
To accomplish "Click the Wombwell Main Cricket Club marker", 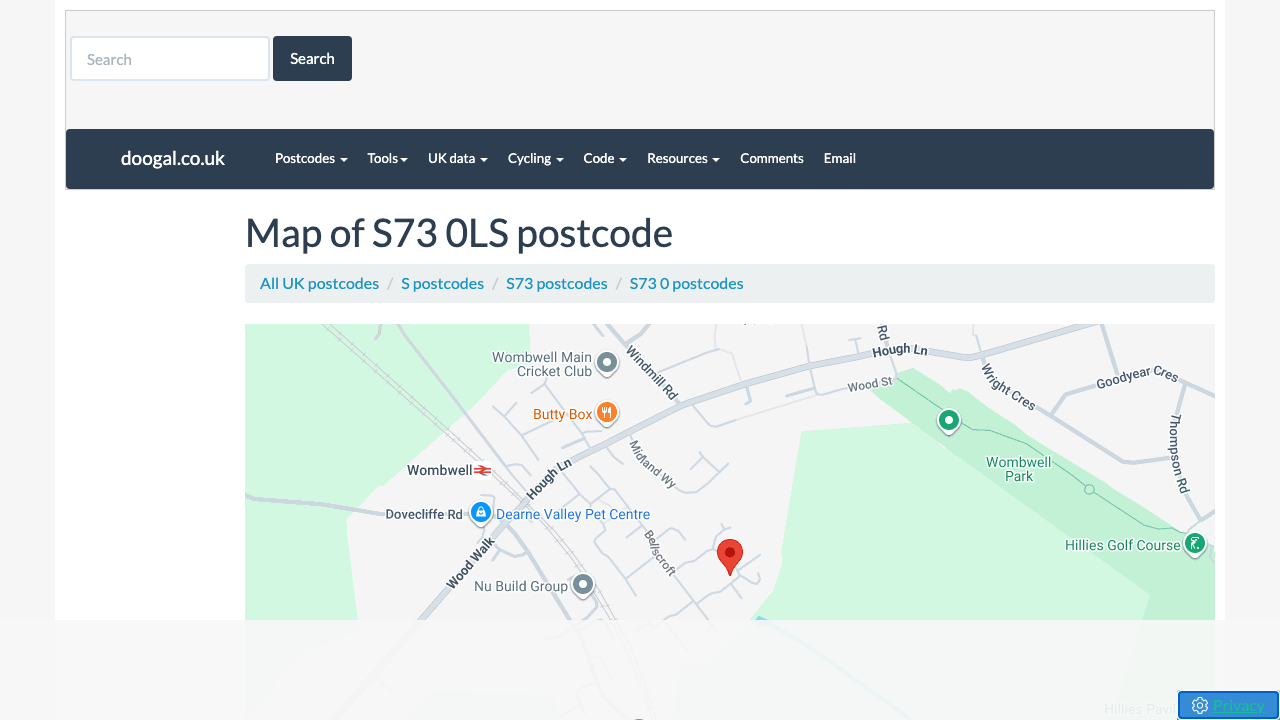I will click(x=606, y=362).
